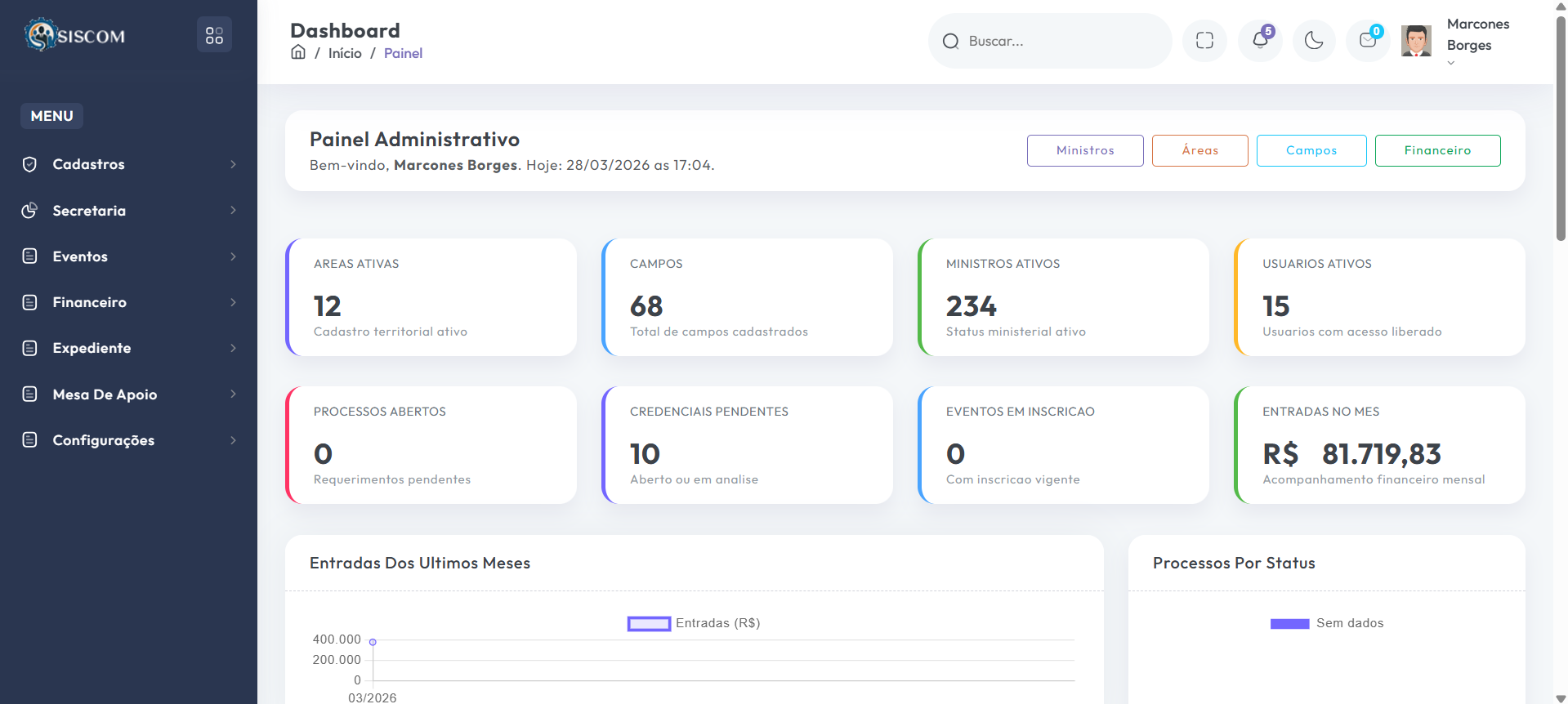Click the SISCOM logo
Viewport: 1568px width, 704px height.
pyautogui.click(x=74, y=35)
